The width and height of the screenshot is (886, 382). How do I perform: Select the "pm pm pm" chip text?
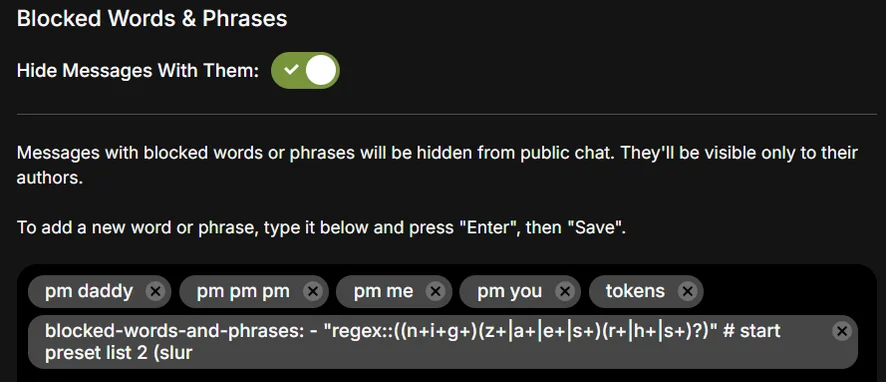pos(243,292)
